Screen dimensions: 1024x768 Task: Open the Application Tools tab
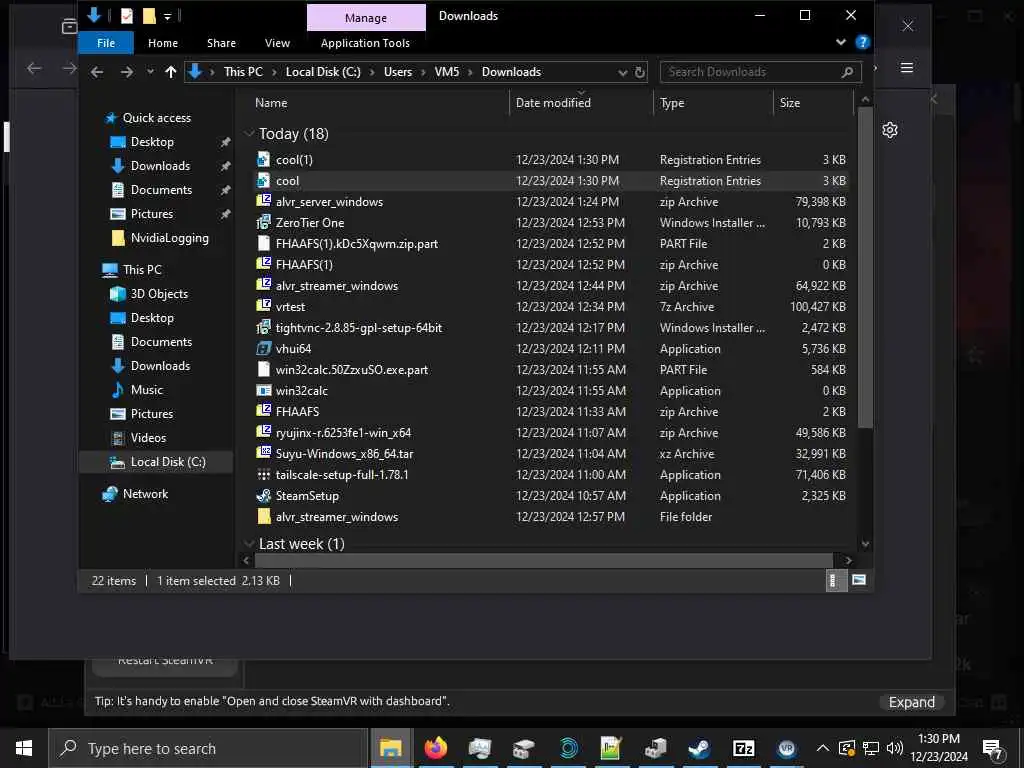pos(365,43)
